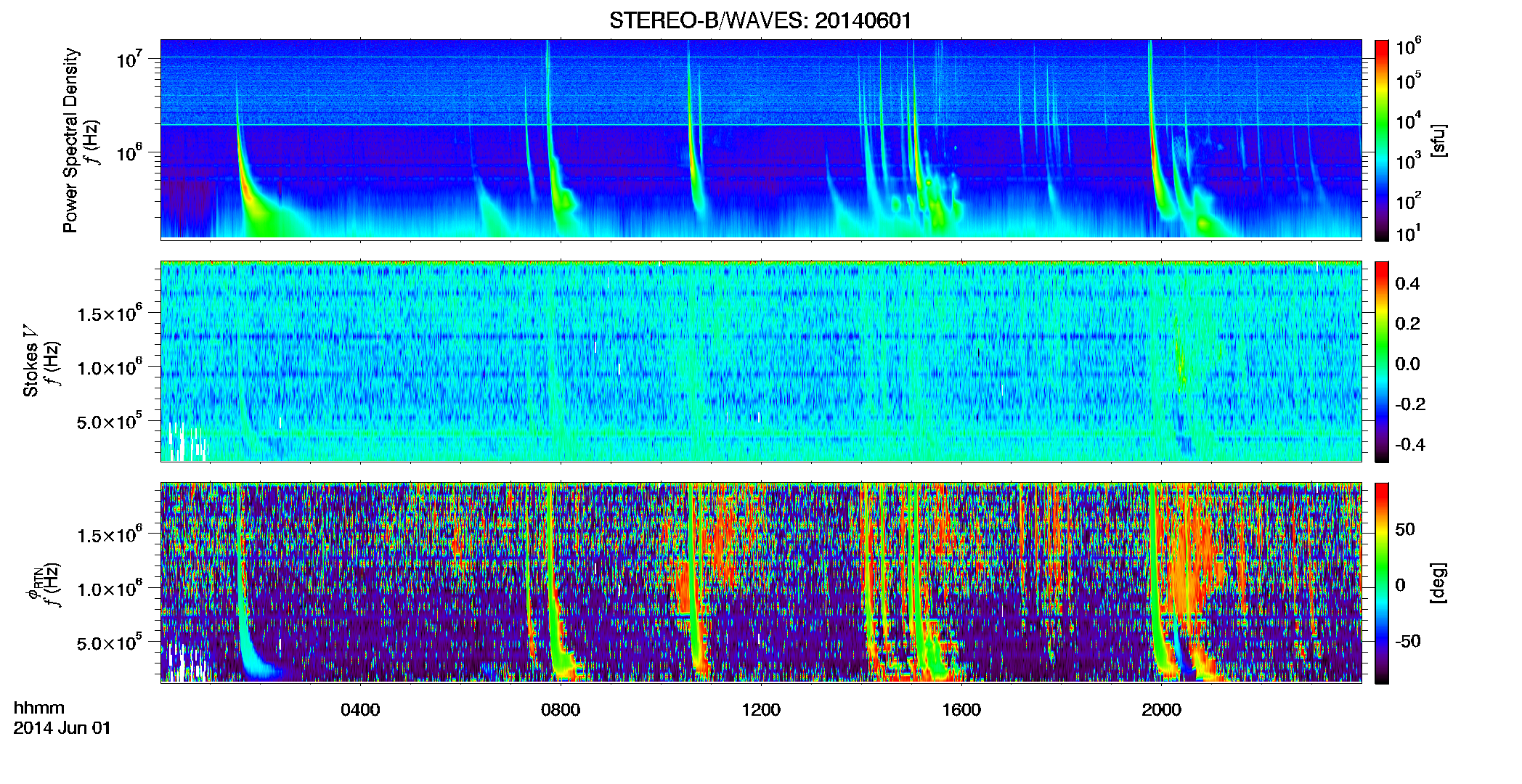Click the title 'STEREO-B/WAVES: 20140601'
Viewport: 1522px width, 784px height.
tap(760, 20)
